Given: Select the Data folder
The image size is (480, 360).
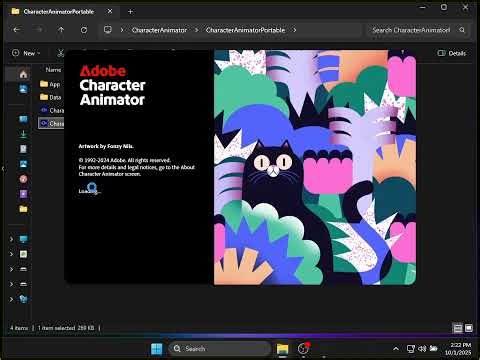Looking at the screenshot, I should click(51, 97).
